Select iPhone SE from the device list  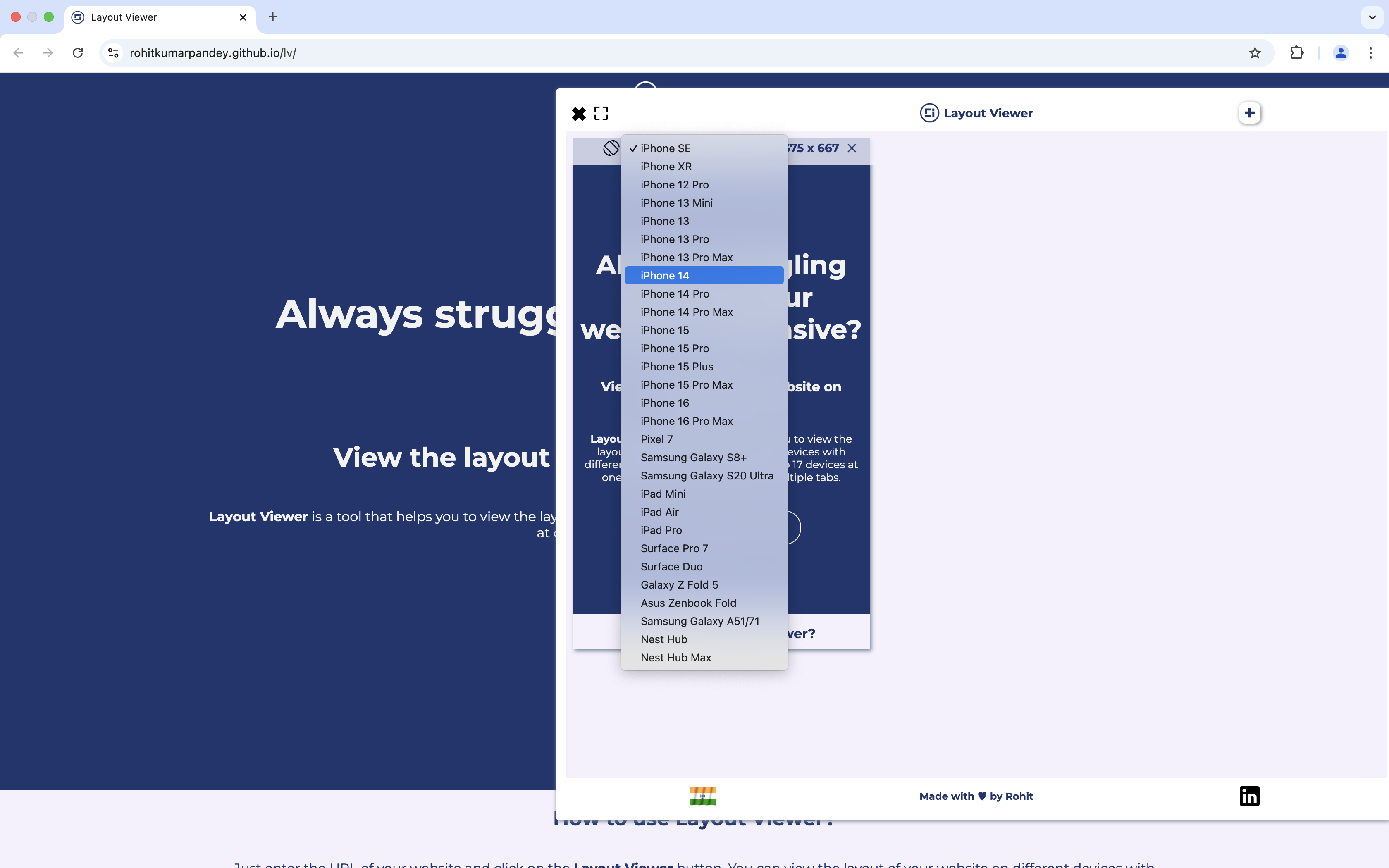tap(704, 148)
